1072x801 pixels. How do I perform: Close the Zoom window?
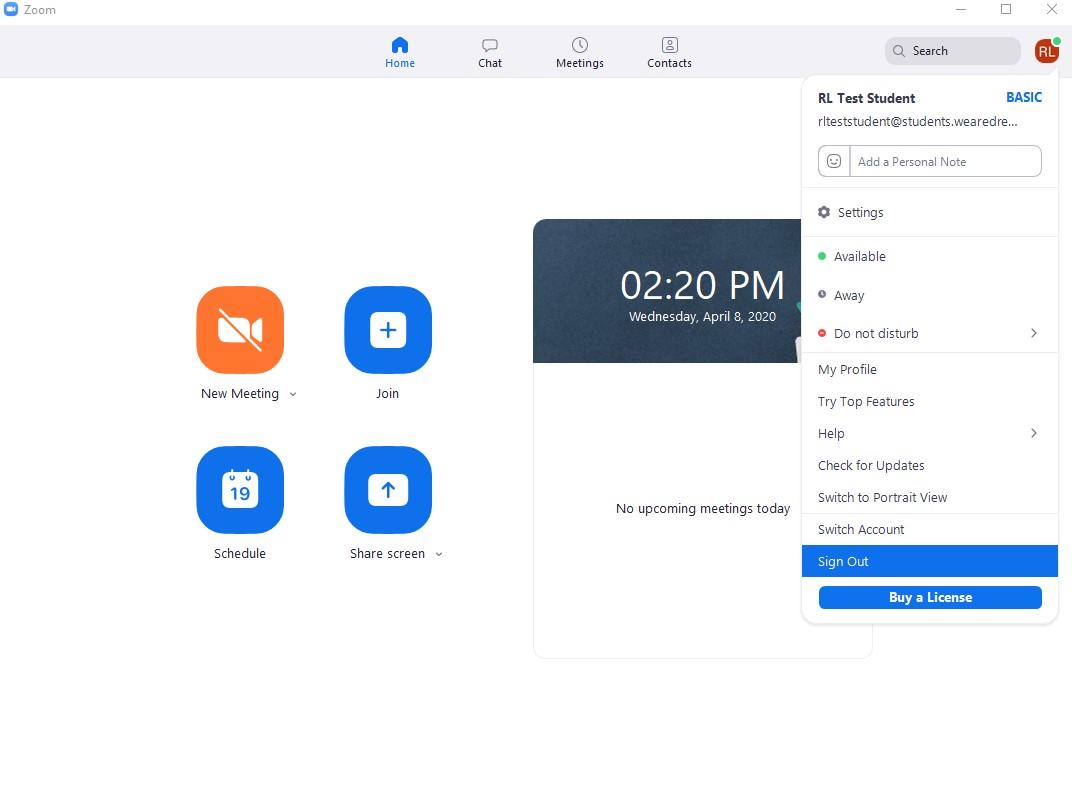point(1051,10)
